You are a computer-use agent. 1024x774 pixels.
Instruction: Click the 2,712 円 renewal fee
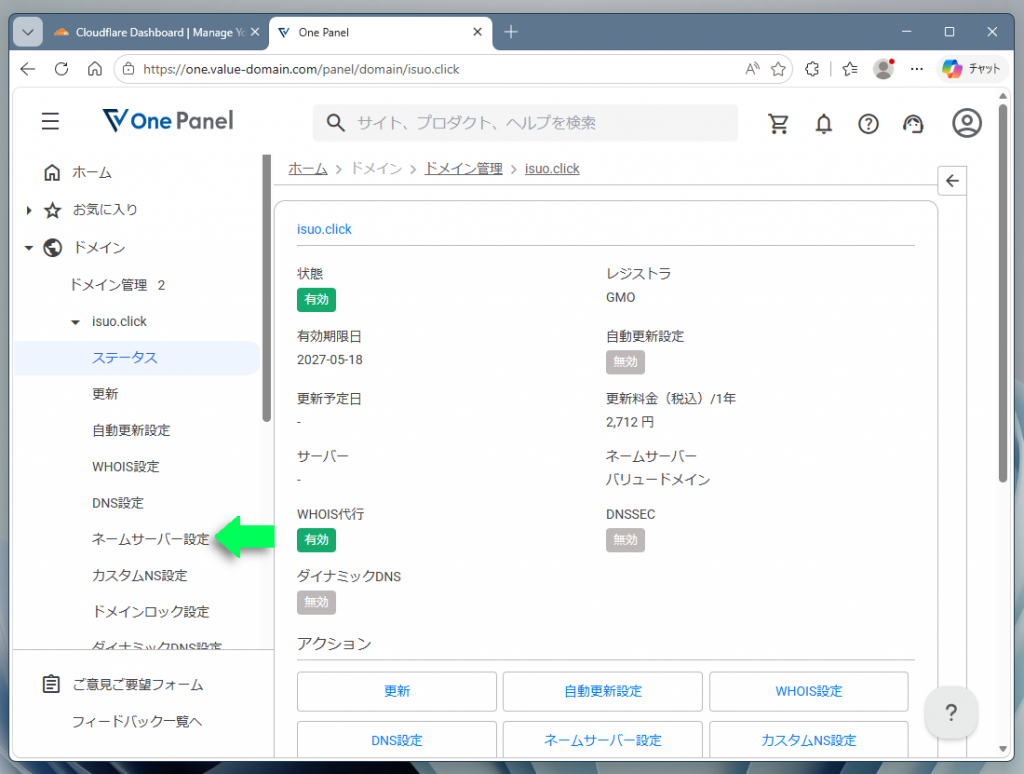630,423
